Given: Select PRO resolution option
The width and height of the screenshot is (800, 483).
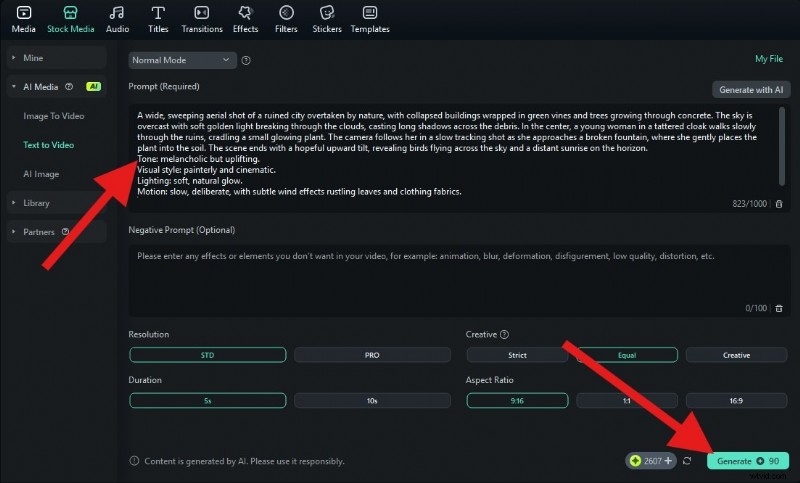Looking at the screenshot, I should click(371, 355).
